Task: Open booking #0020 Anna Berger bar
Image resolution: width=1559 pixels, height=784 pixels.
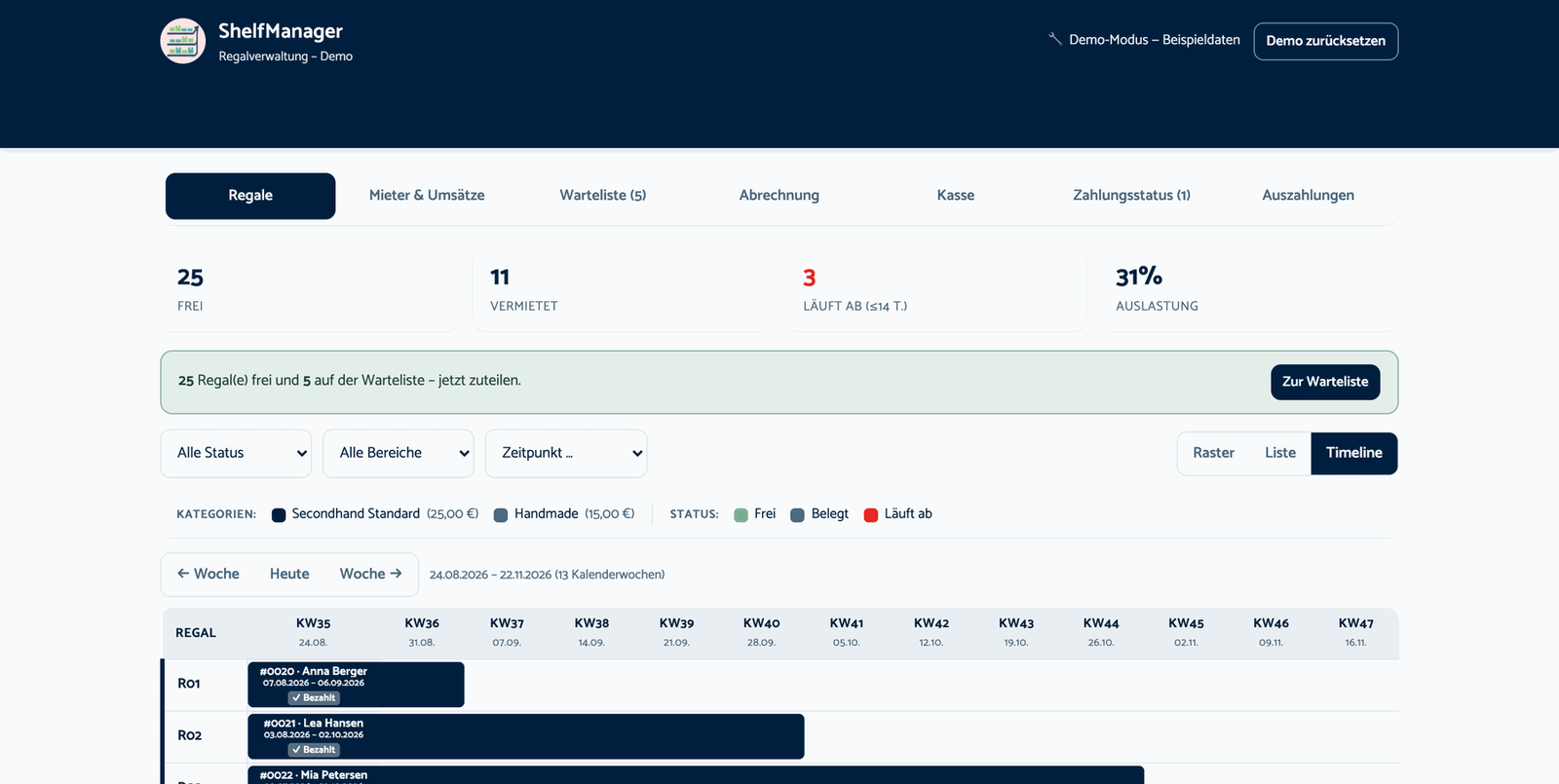Action: coord(357,685)
